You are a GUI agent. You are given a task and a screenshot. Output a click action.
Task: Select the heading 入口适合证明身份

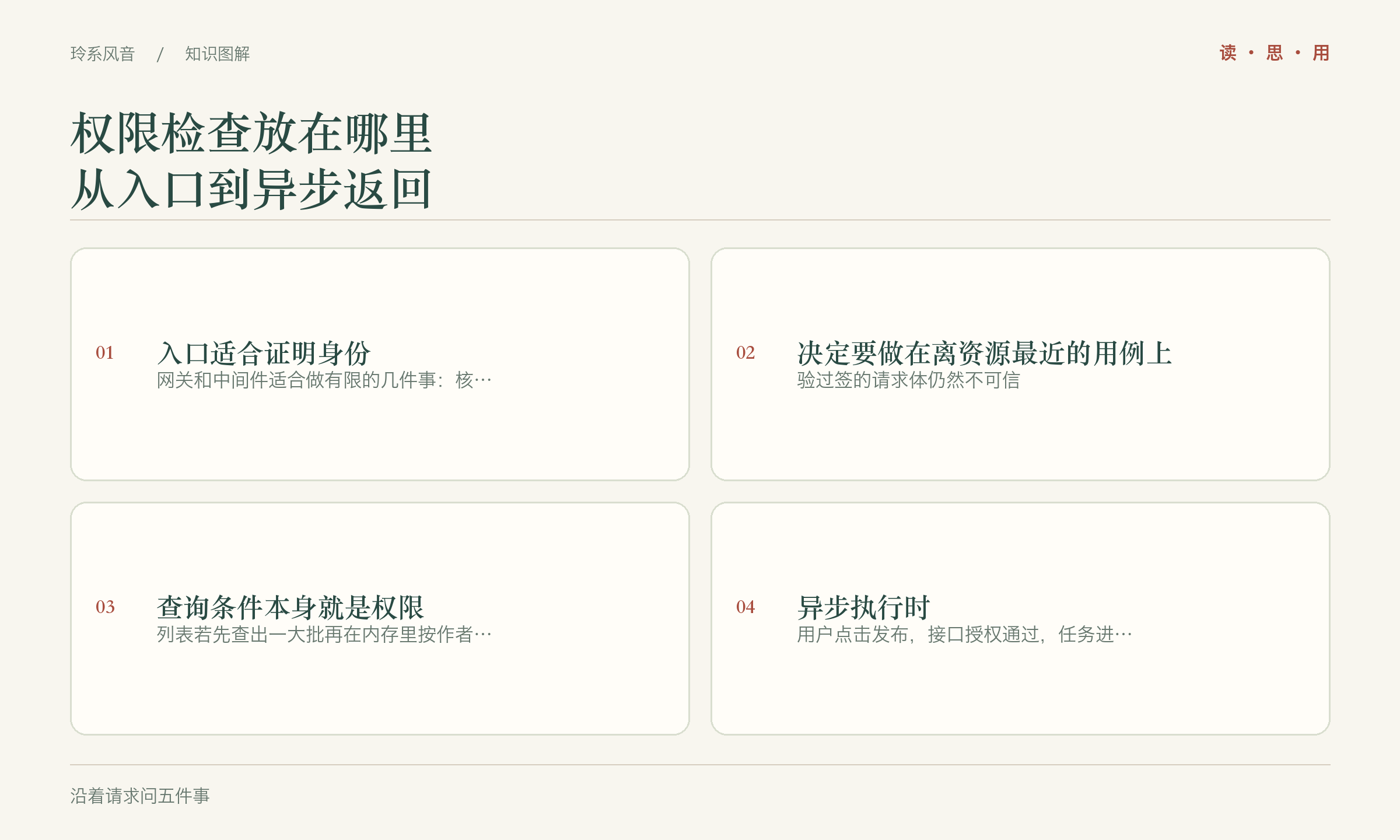coord(264,353)
